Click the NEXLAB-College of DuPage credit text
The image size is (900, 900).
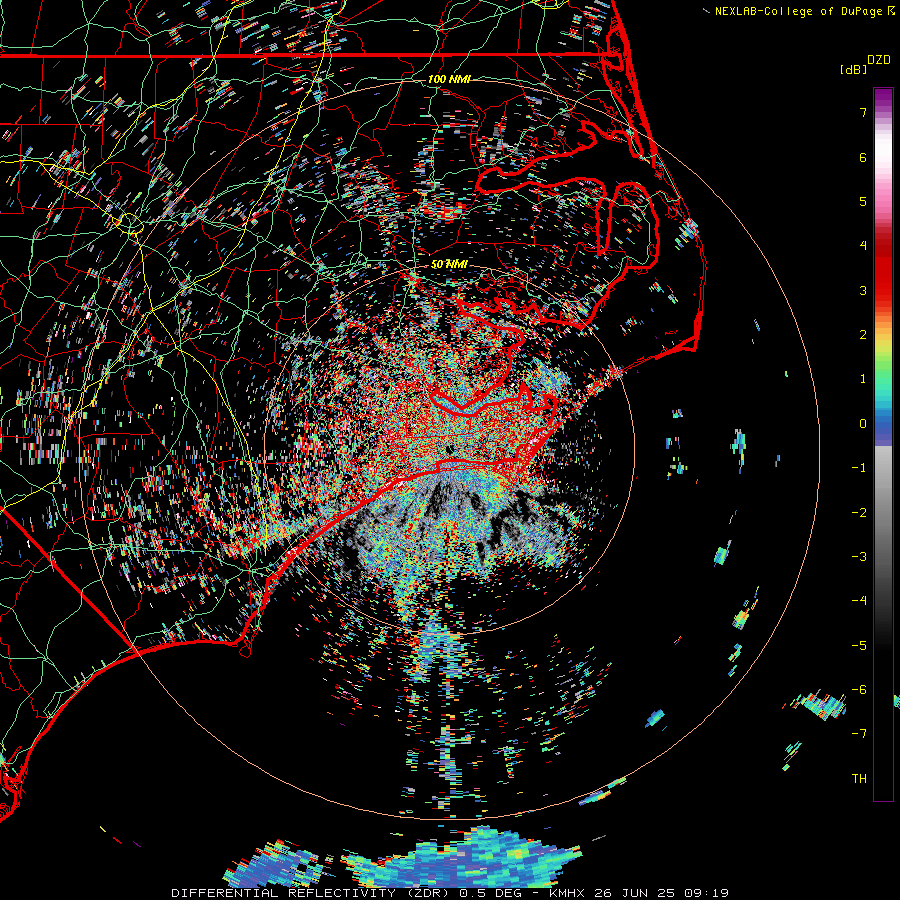click(798, 11)
